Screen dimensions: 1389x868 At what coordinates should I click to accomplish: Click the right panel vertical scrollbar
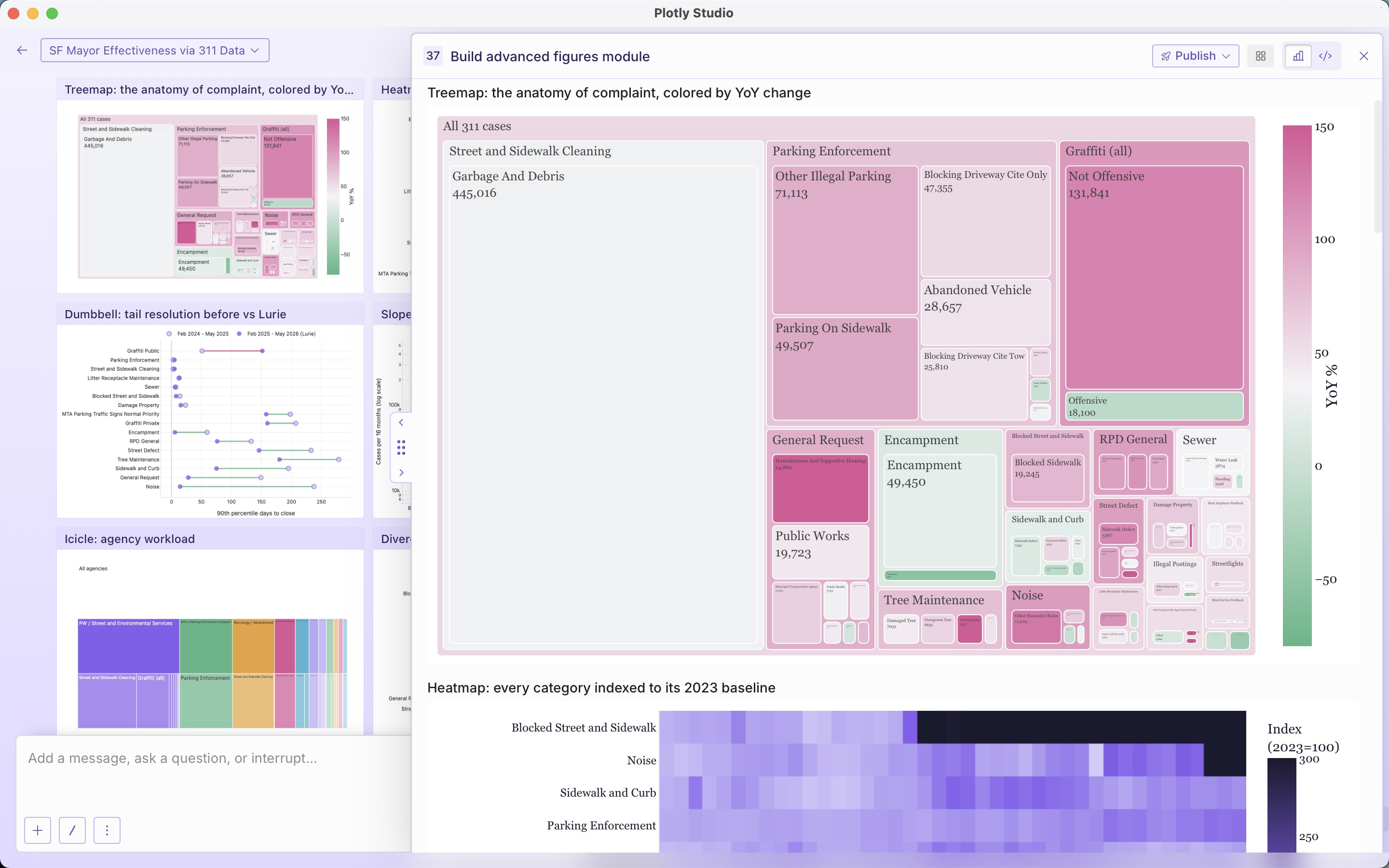(x=1378, y=166)
